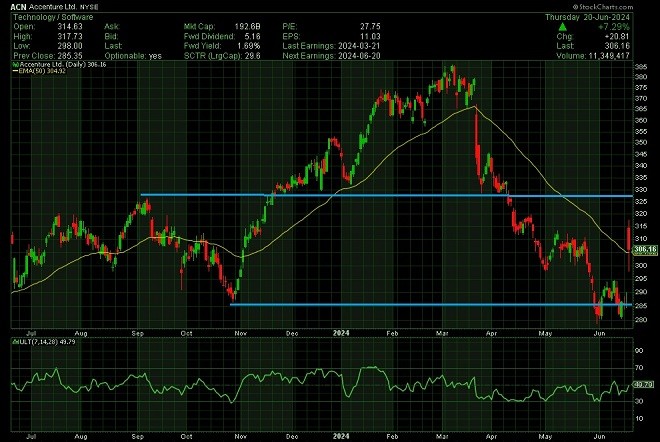
Task: Click the Fwd Yield value 1.69%
Action: click(249, 46)
